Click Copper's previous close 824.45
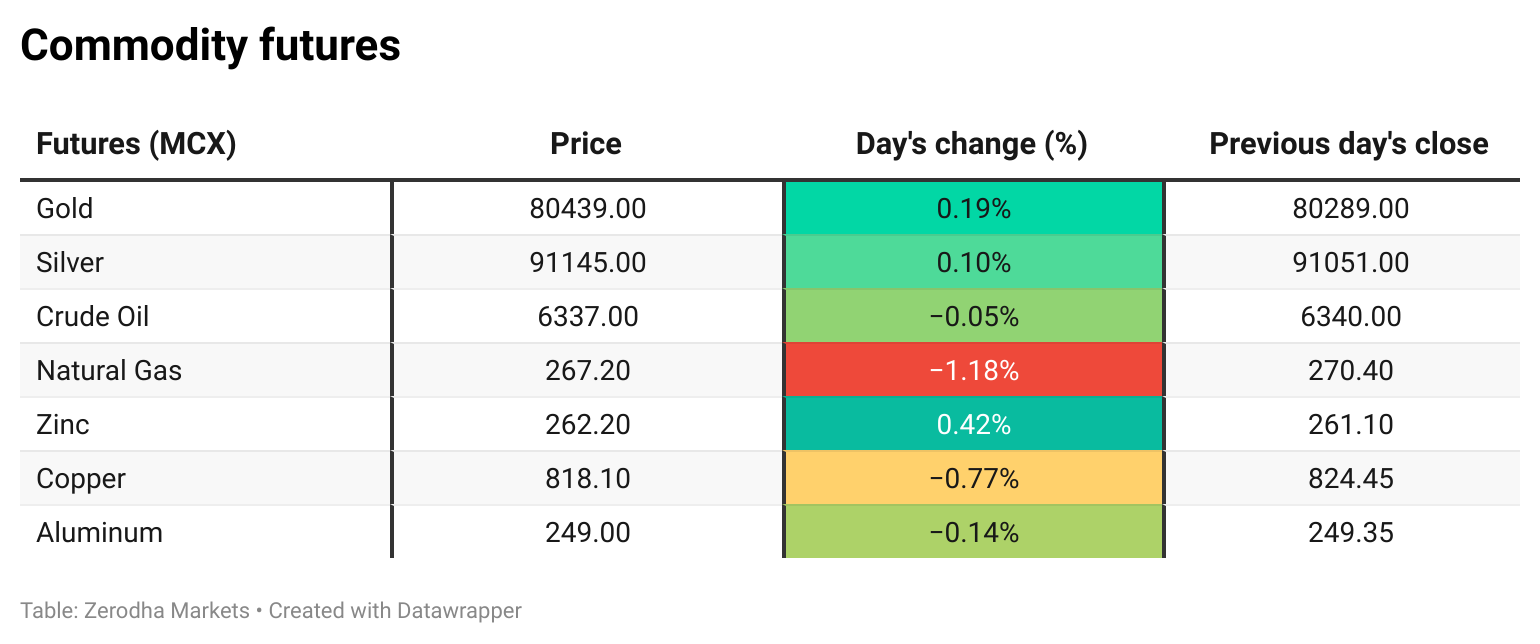The width and height of the screenshot is (1540, 644). point(1350,478)
